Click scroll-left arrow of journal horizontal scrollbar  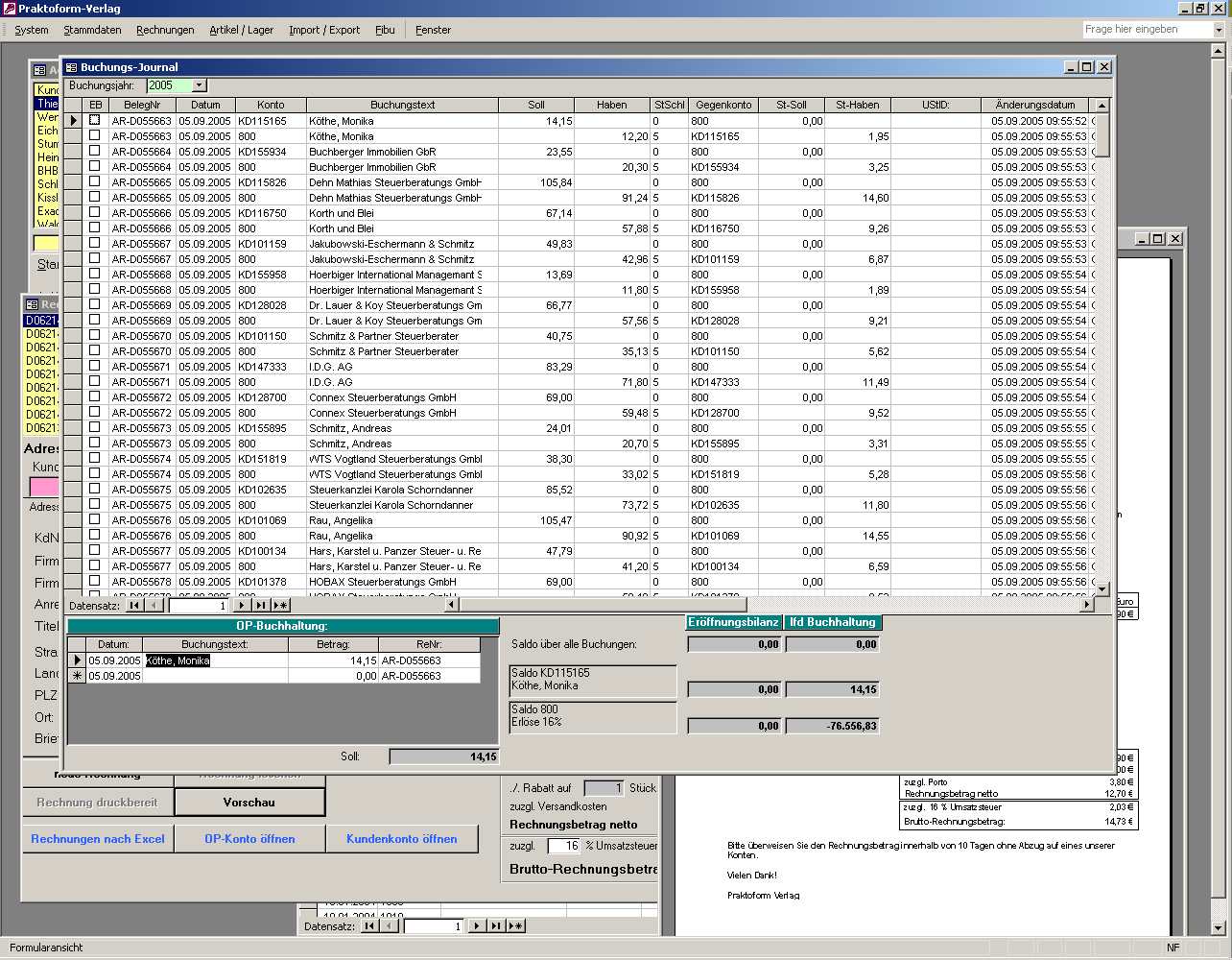(x=453, y=605)
